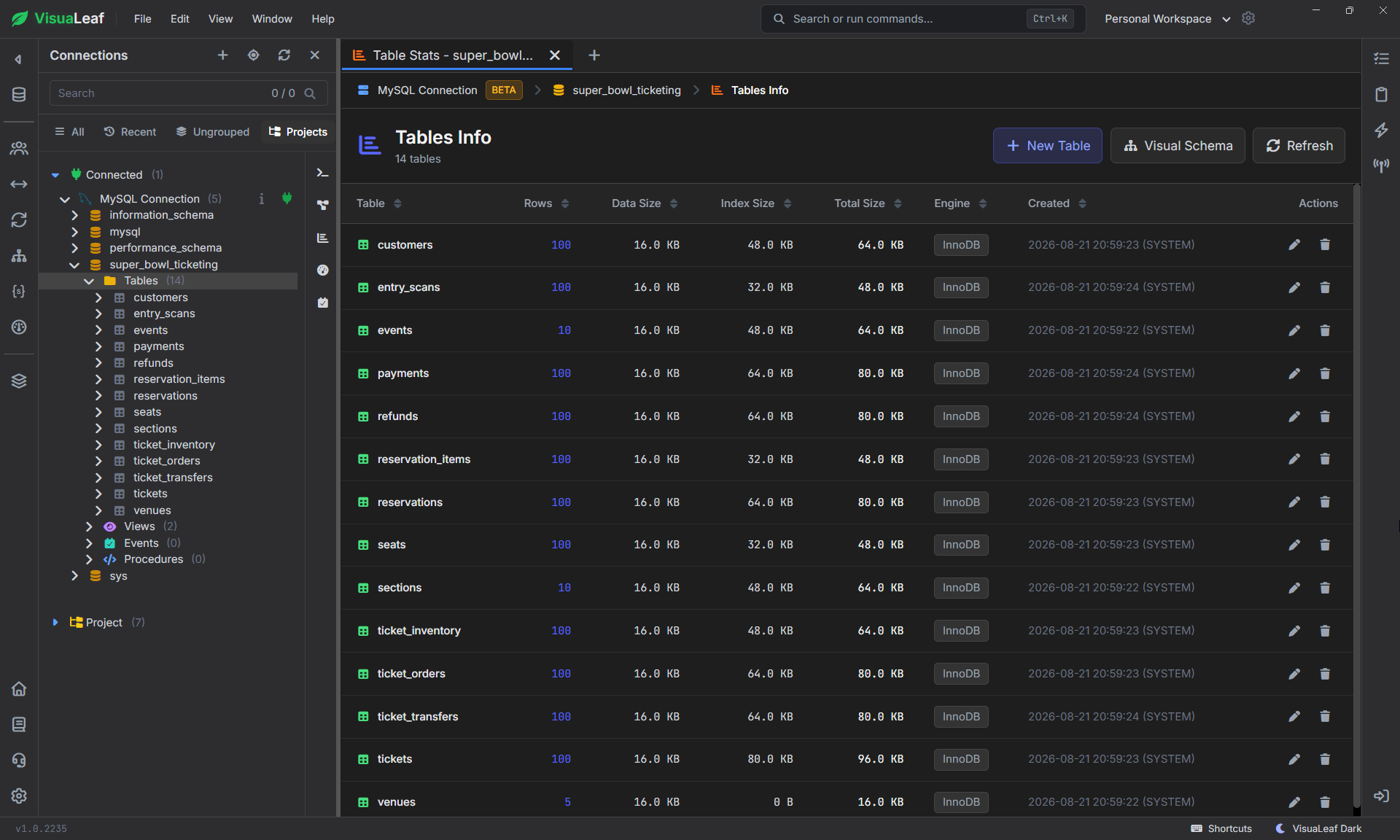Go to Home icon in left rail
This screenshot has height=840, width=1400.
pos(19,688)
